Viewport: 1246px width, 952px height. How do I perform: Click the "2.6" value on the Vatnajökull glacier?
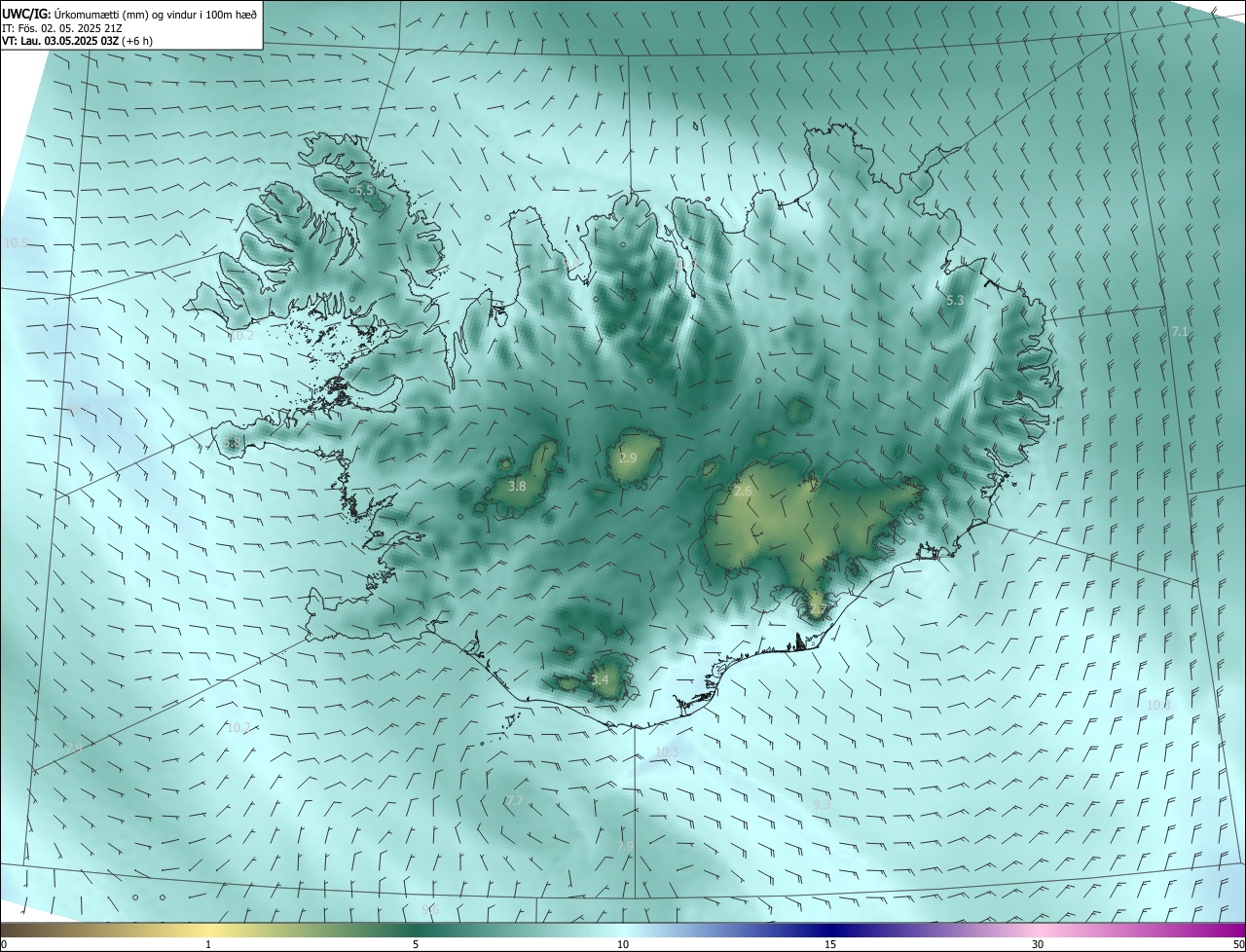[x=743, y=492]
